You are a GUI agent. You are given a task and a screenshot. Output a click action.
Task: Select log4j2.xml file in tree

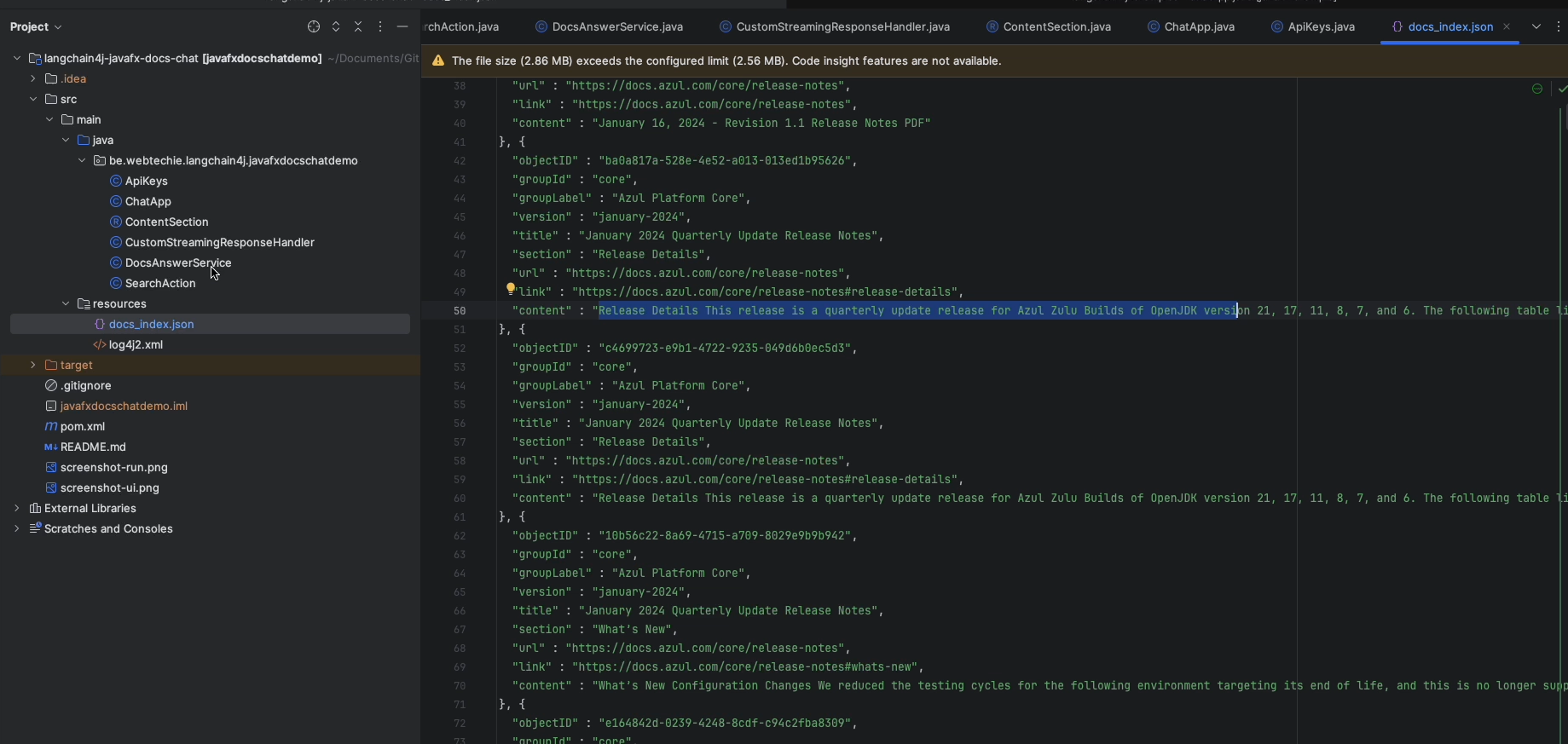136,344
